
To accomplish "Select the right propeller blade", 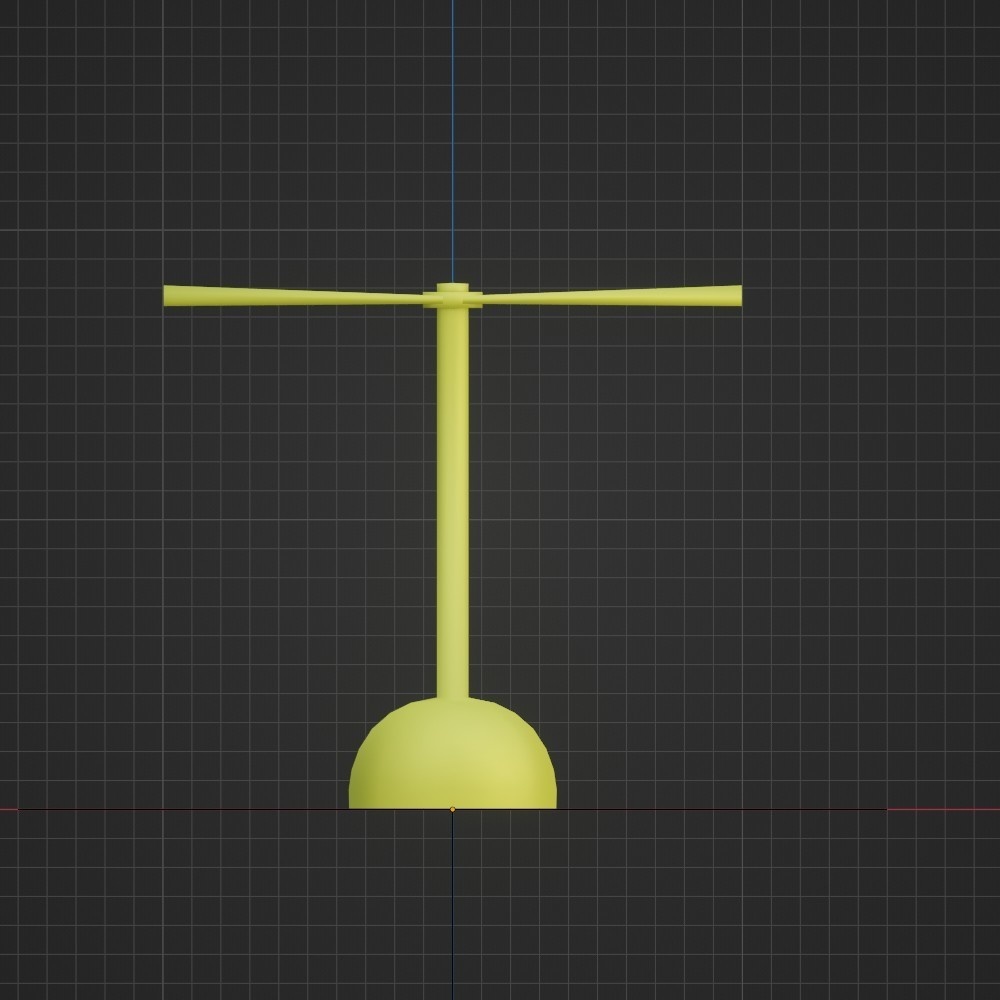I will 611,295.
